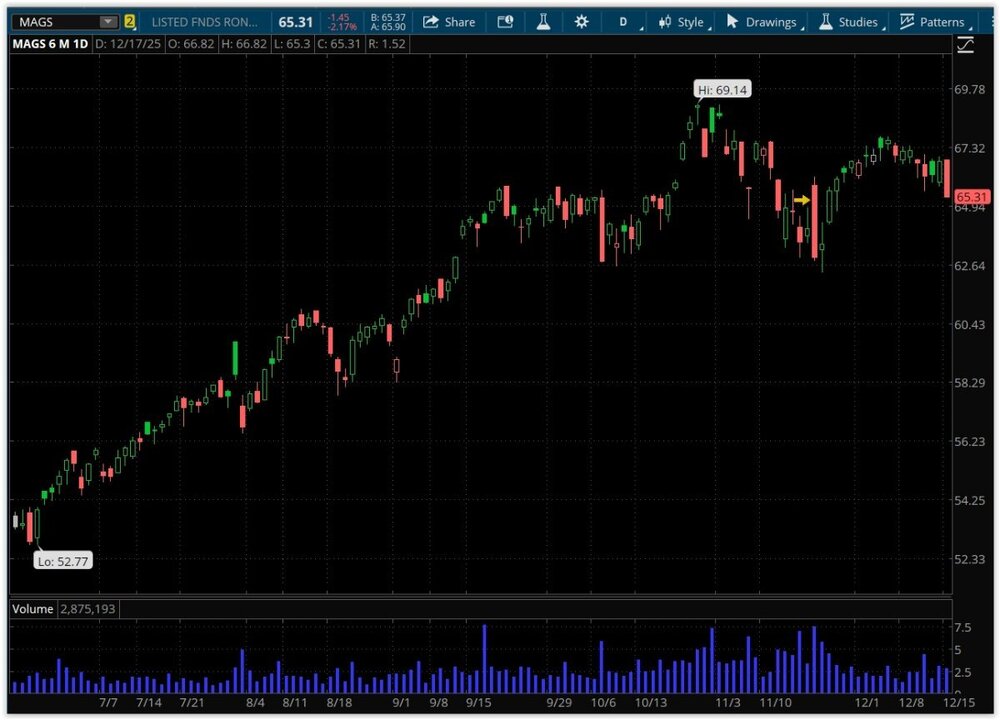Click the red 65.31 last price tag
Screen dimensions: 1000x720
pos(971,197)
